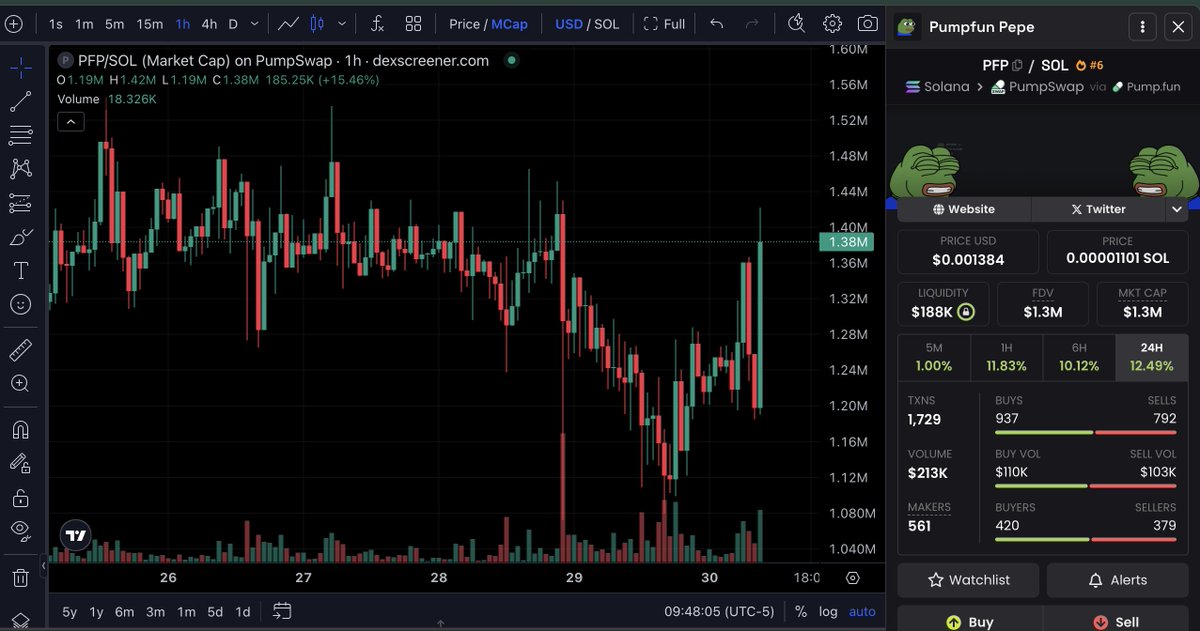Image resolution: width=1200 pixels, height=631 pixels.
Task: Select the brush drawing tool
Action: pos(20,237)
